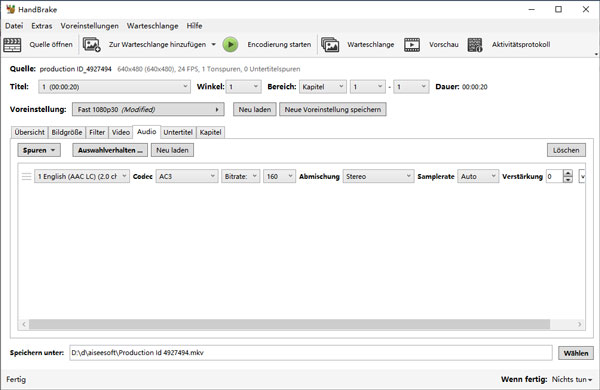Open the Datei menu
This screenshot has width=600, height=390.
[x=14, y=26]
